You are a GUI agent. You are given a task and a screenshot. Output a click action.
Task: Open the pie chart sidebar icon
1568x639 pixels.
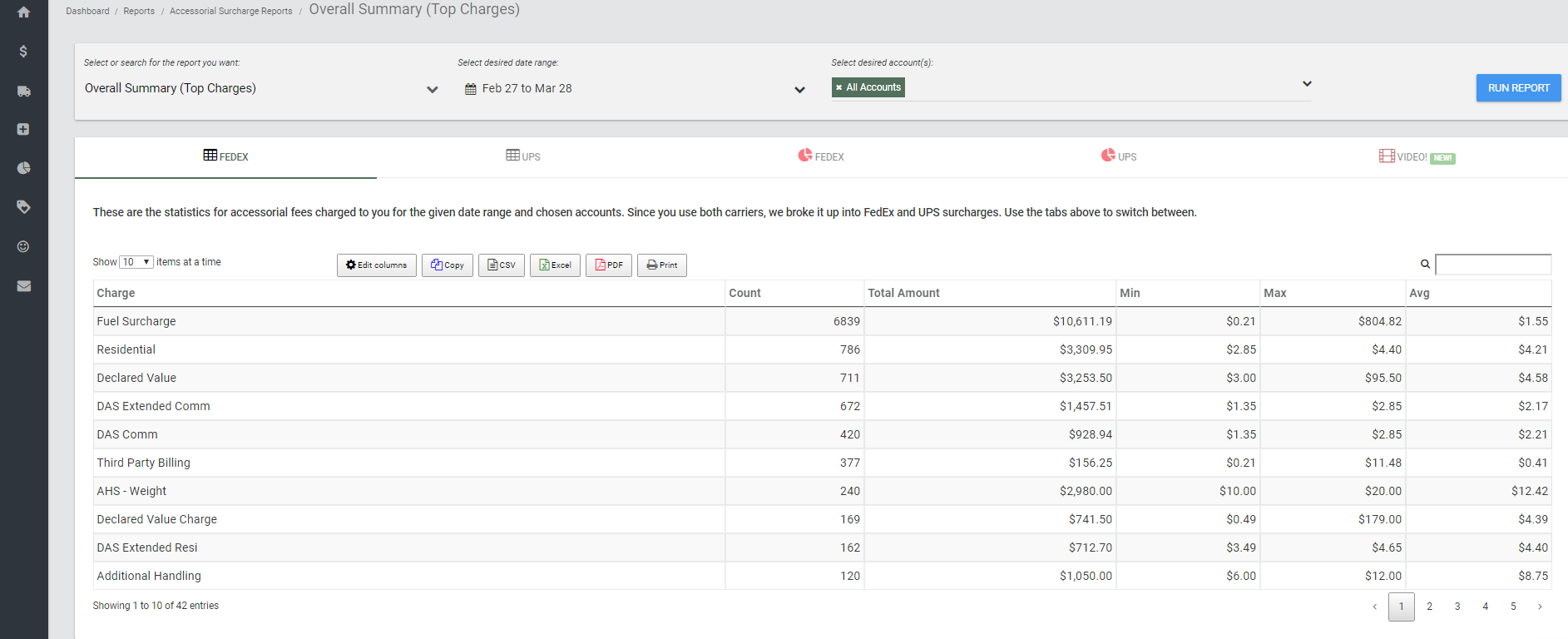pos(23,168)
